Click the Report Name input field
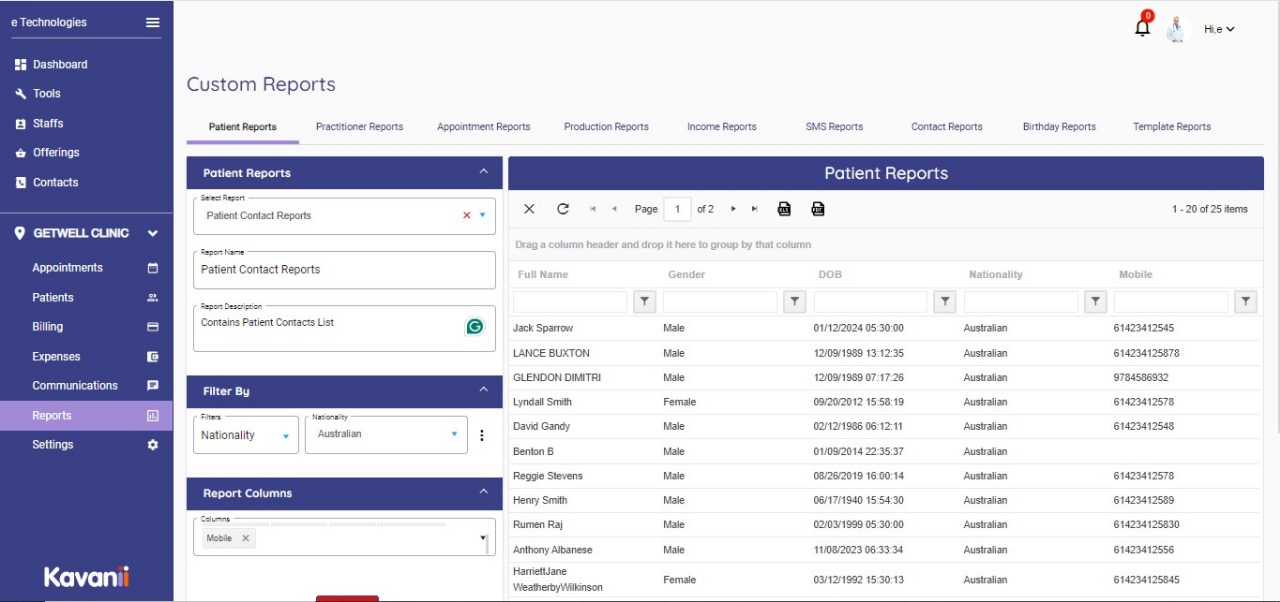This screenshot has width=1280, height=602. coord(344,270)
